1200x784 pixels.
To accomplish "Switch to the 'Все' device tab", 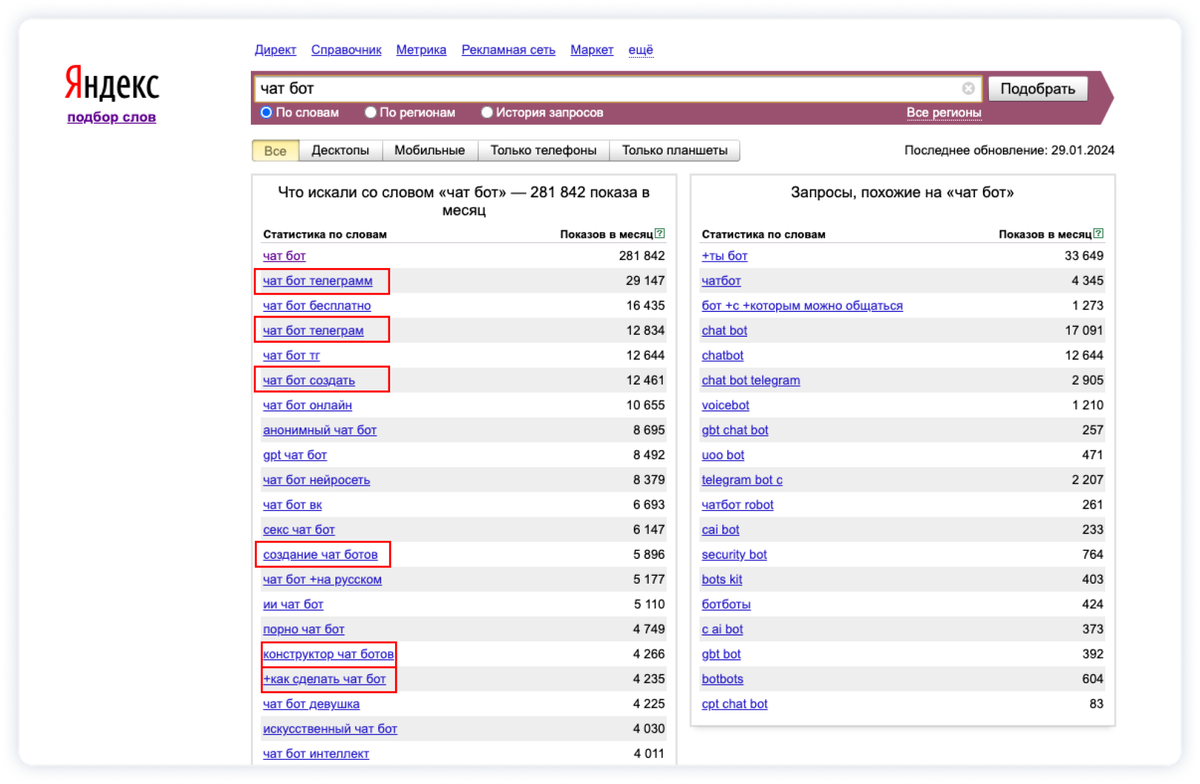I will pos(275,151).
